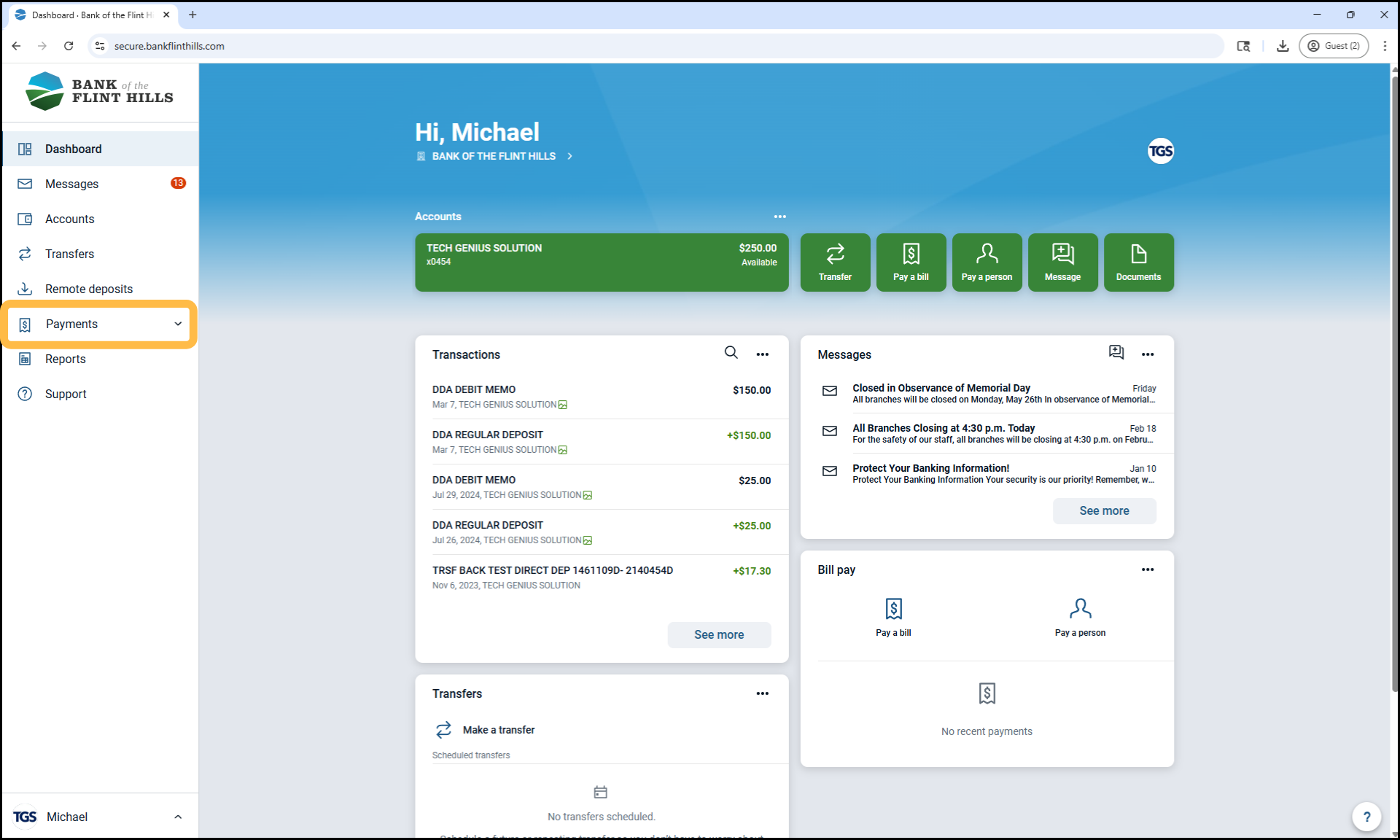The height and width of the screenshot is (840, 1400).
Task: Open the help question mark button
Action: [1366, 817]
